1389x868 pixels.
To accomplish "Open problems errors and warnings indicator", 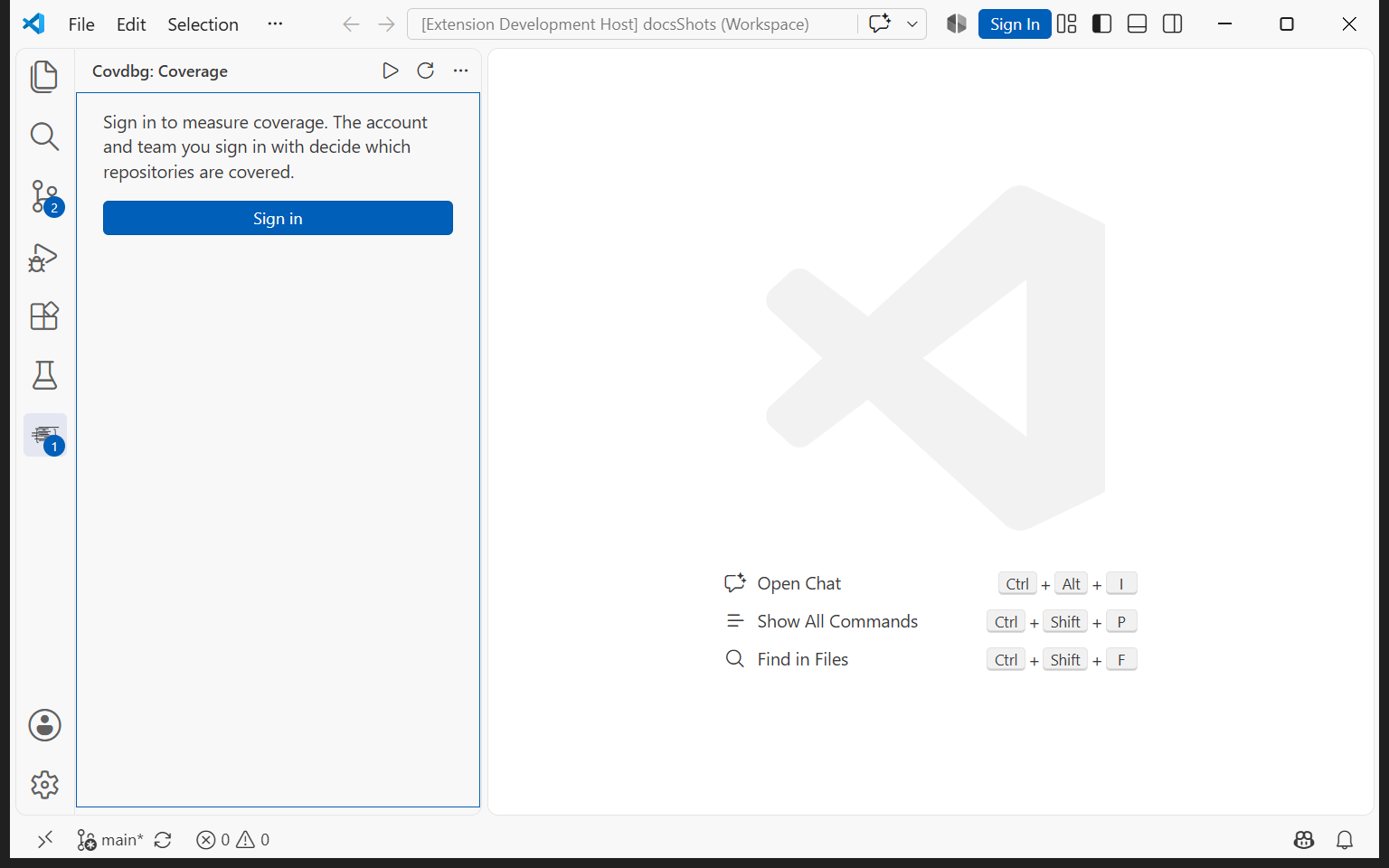I will [233, 840].
